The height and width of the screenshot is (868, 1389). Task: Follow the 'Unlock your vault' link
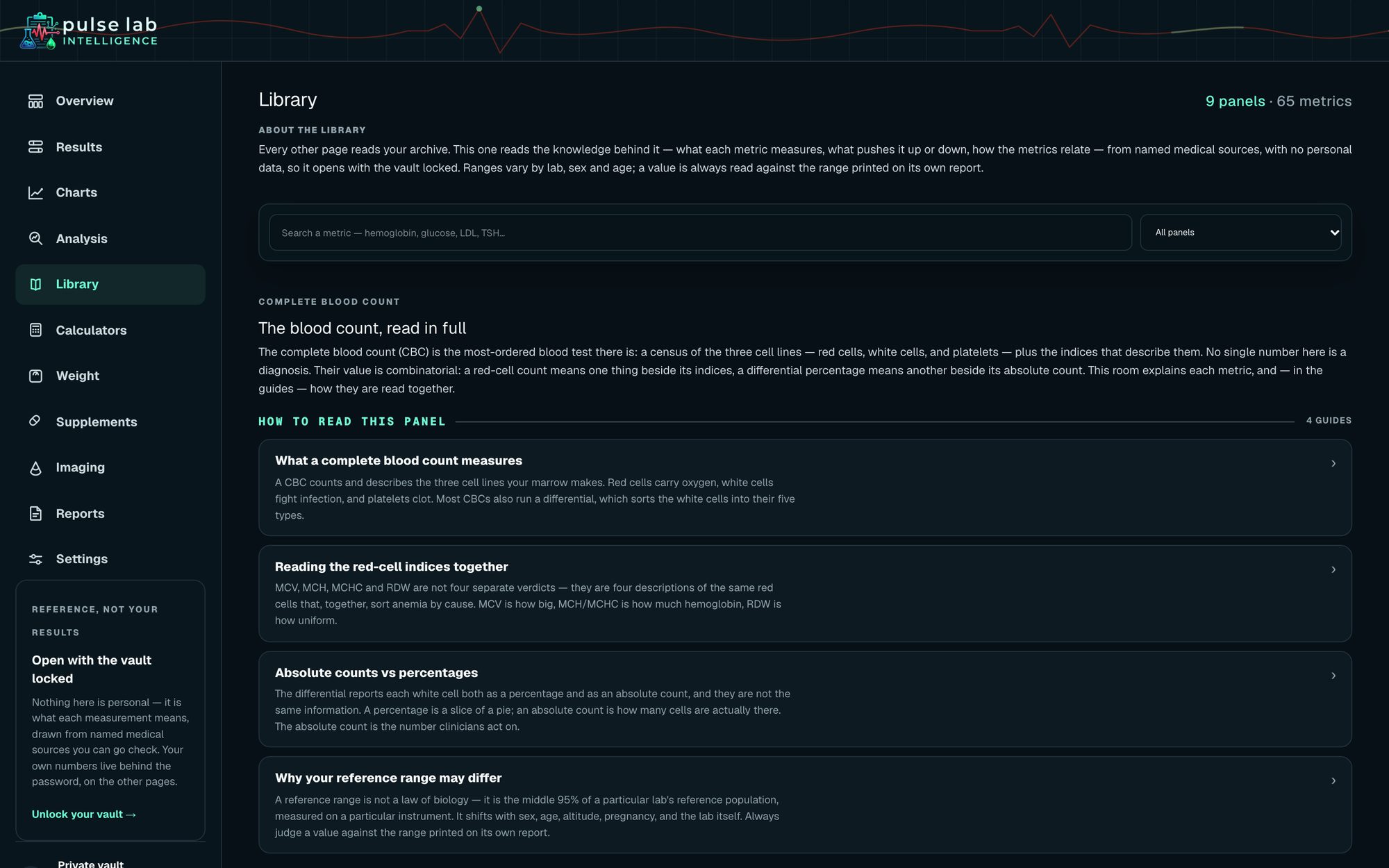[84, 815]
